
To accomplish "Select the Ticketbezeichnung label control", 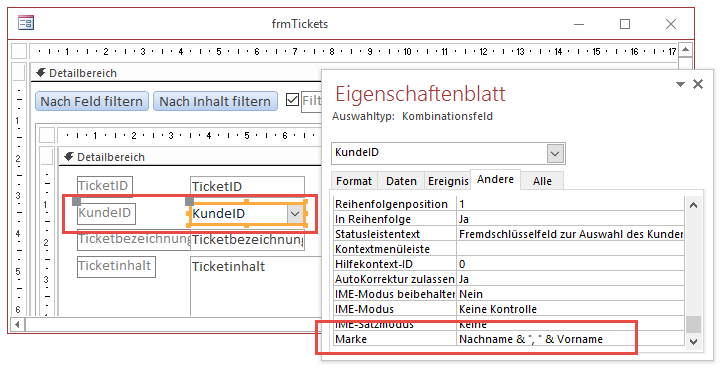I will click(x=133, y=239).
